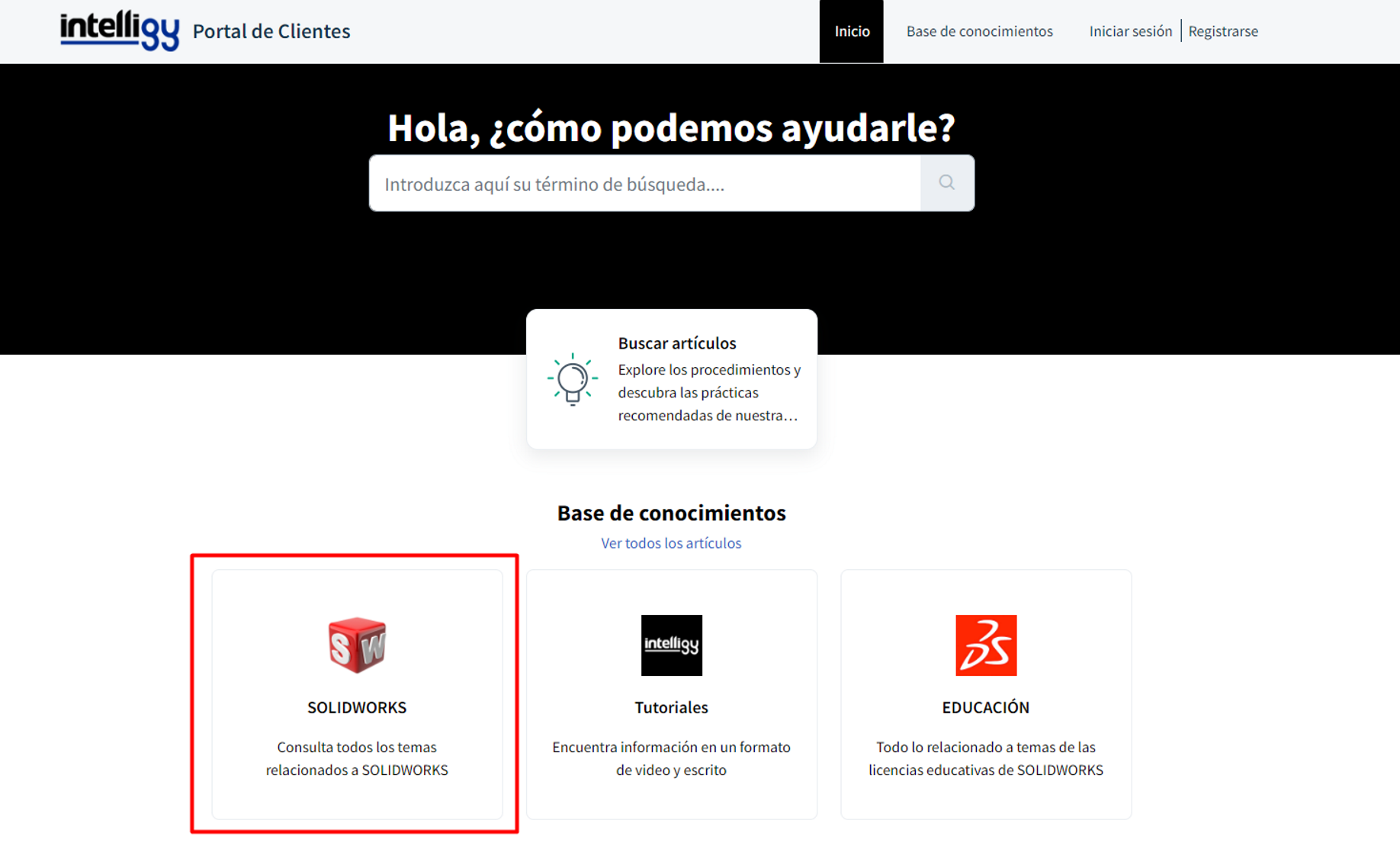
Task: Open the Buscar artículos card title
Action: tap(677, 343)
